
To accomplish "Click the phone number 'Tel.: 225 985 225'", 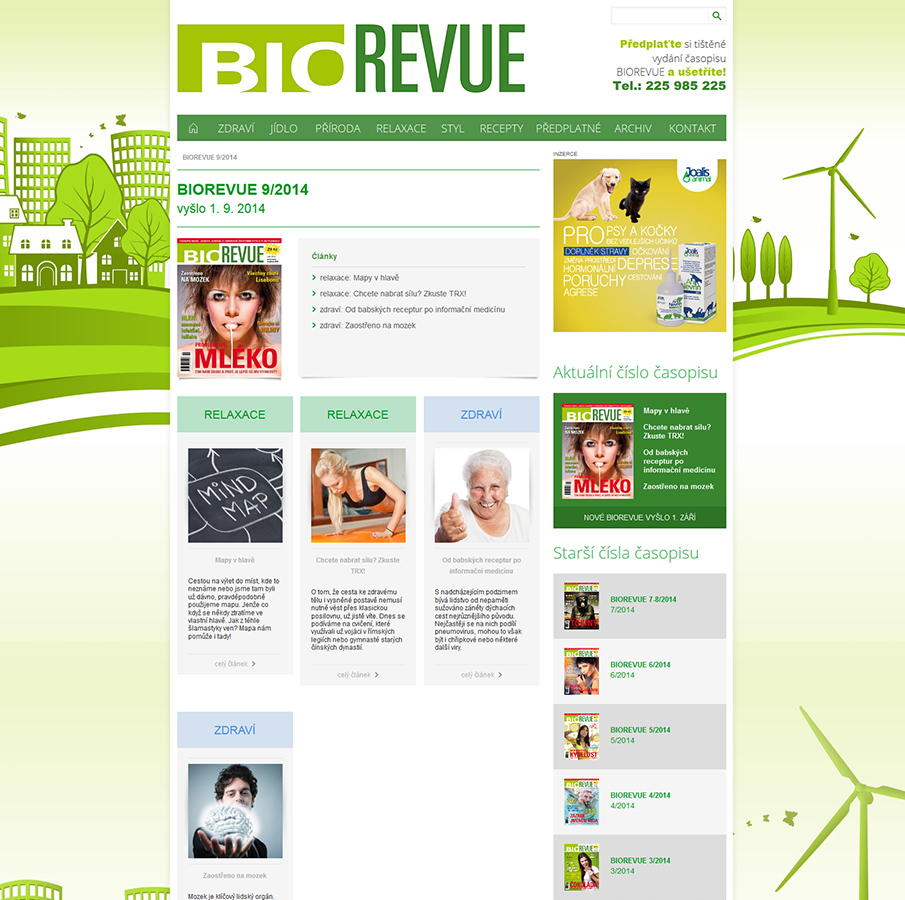I will tap(670, 86).
